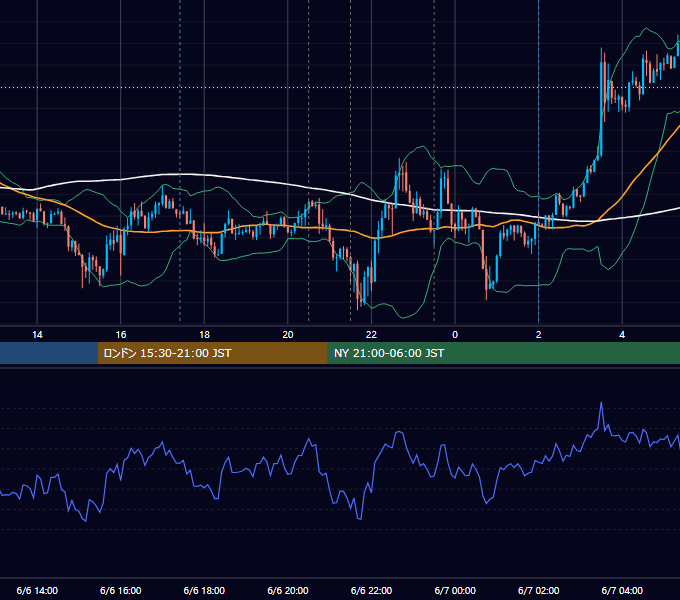
Task: Click the London 15:30-21:00 JST session band
Action: pos(212,353)
